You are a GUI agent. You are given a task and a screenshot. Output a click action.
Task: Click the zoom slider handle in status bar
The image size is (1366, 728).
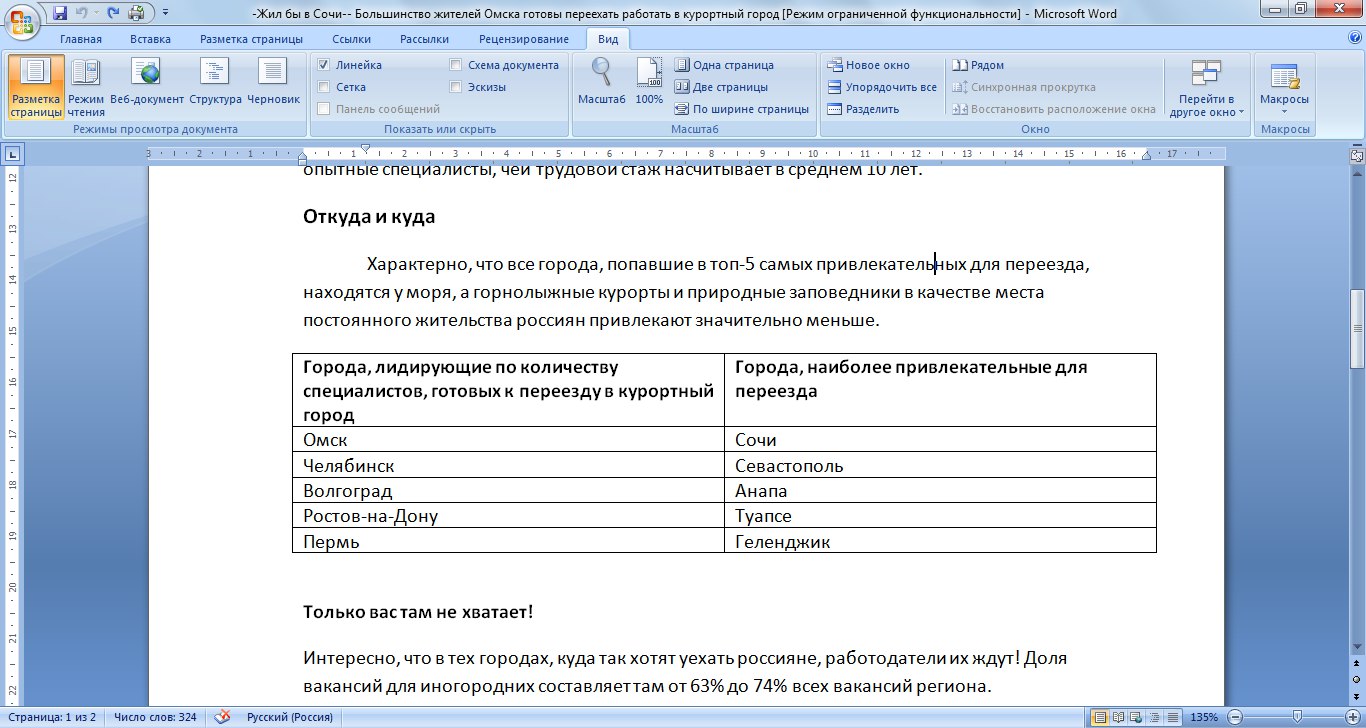pyautogui.click(x=1297, y=717)
